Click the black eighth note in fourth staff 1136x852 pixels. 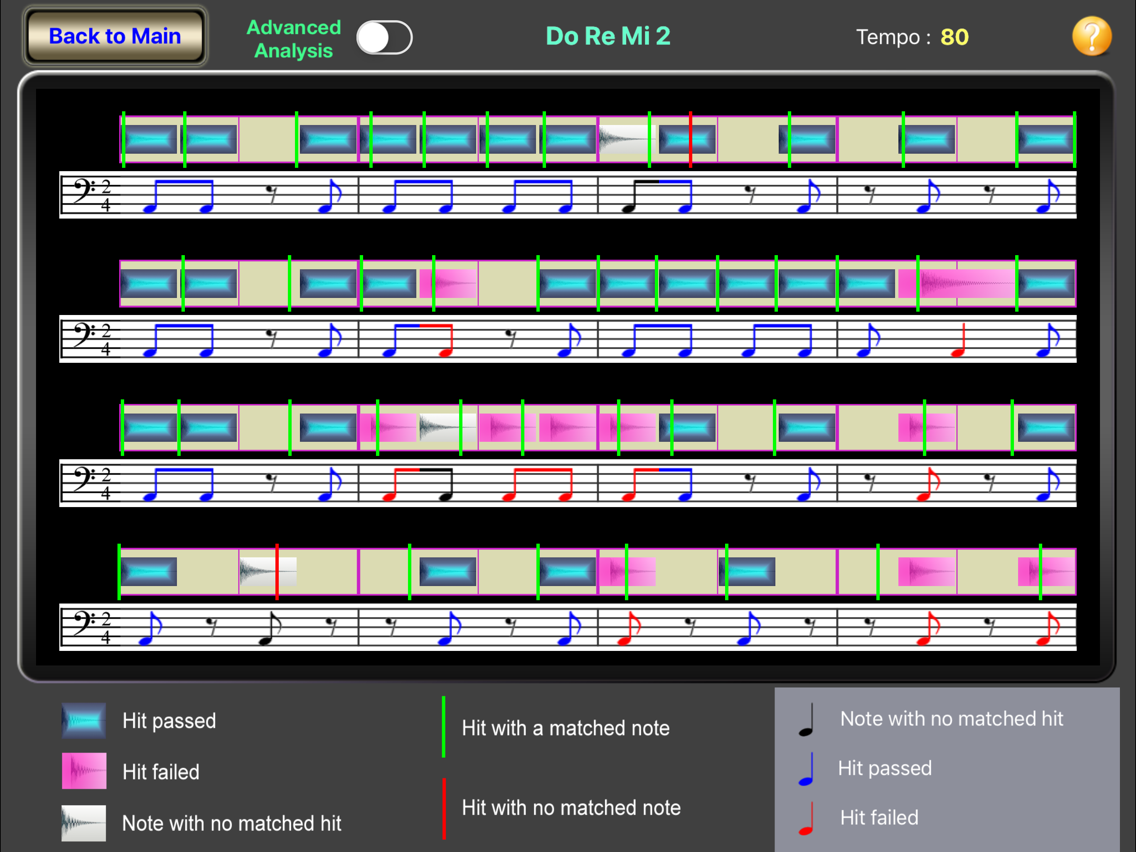pos(270,627)
